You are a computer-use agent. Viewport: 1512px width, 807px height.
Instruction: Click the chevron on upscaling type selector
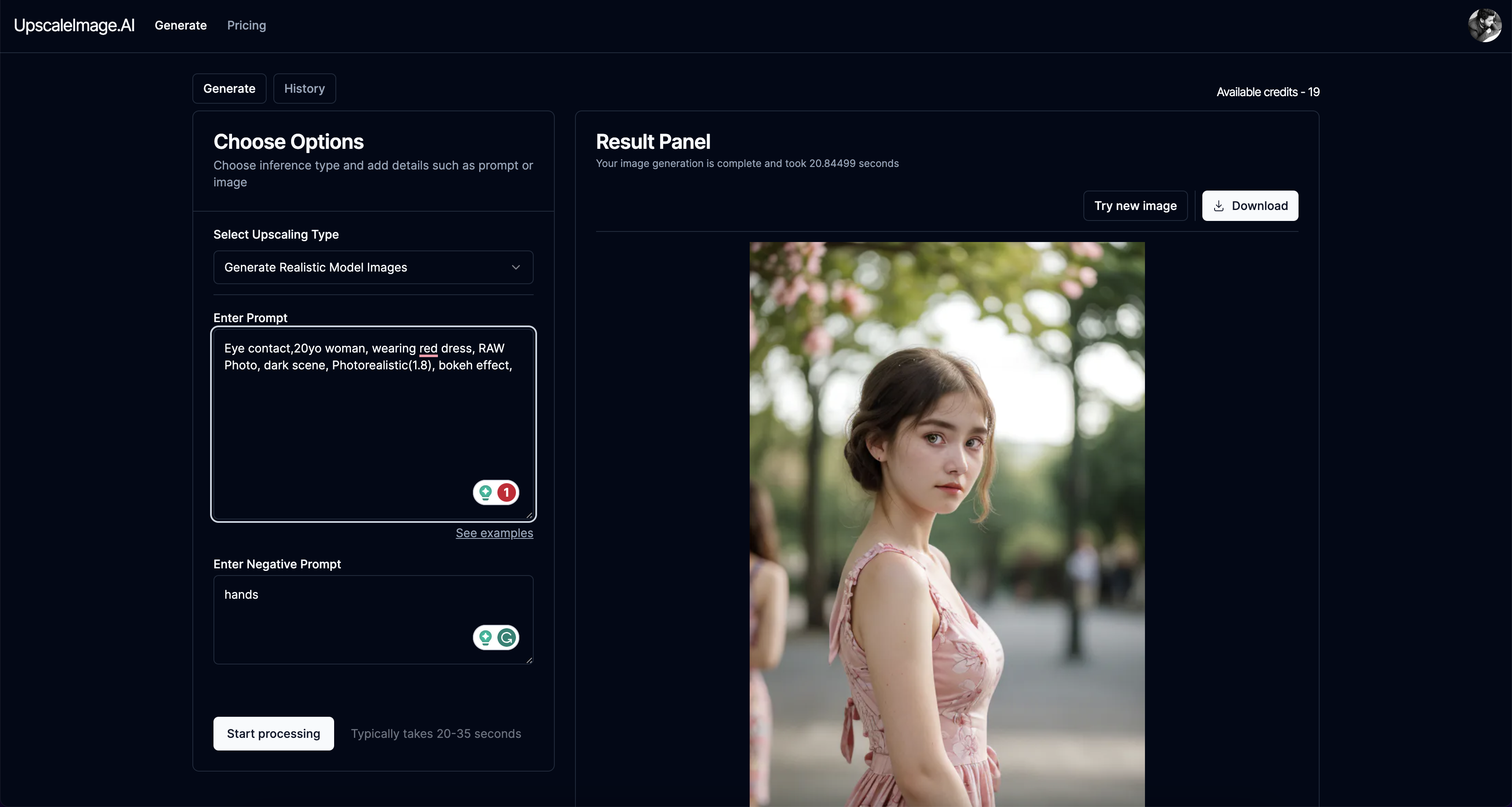516,267
